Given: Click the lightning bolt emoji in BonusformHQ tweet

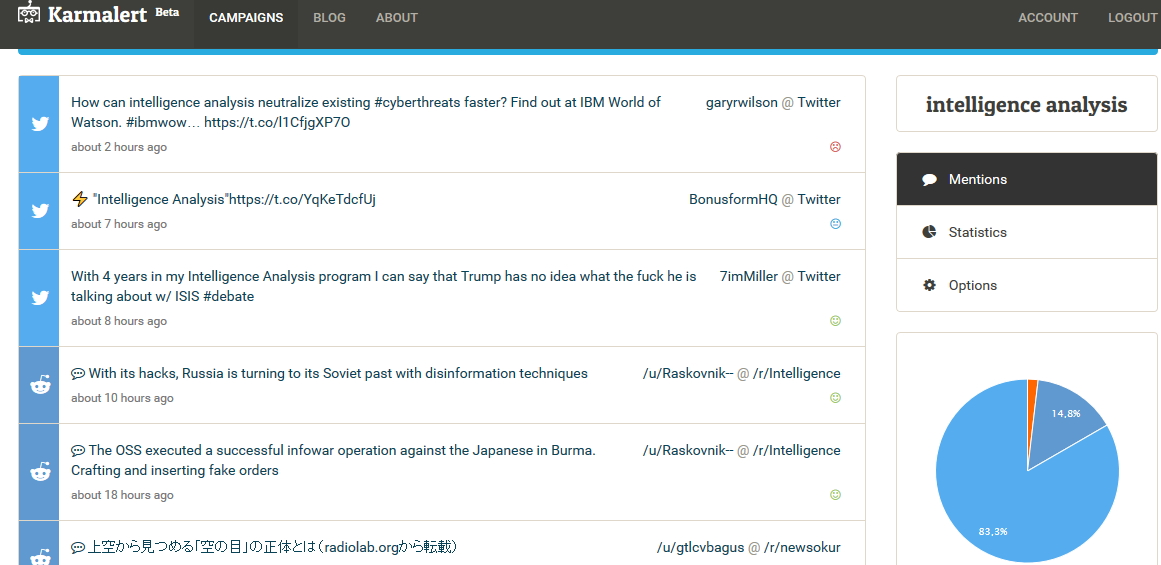Looking at the screenshot, I should point(80,199).
